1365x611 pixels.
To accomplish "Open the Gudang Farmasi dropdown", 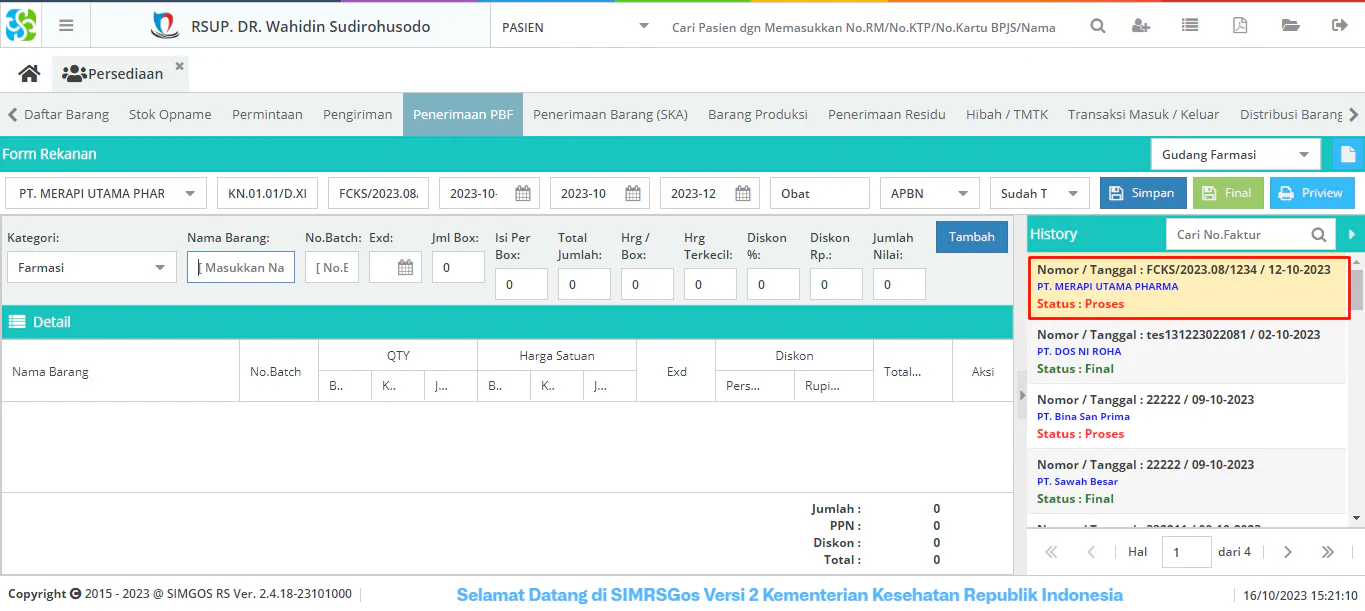I will click(x=1304, y=155).
